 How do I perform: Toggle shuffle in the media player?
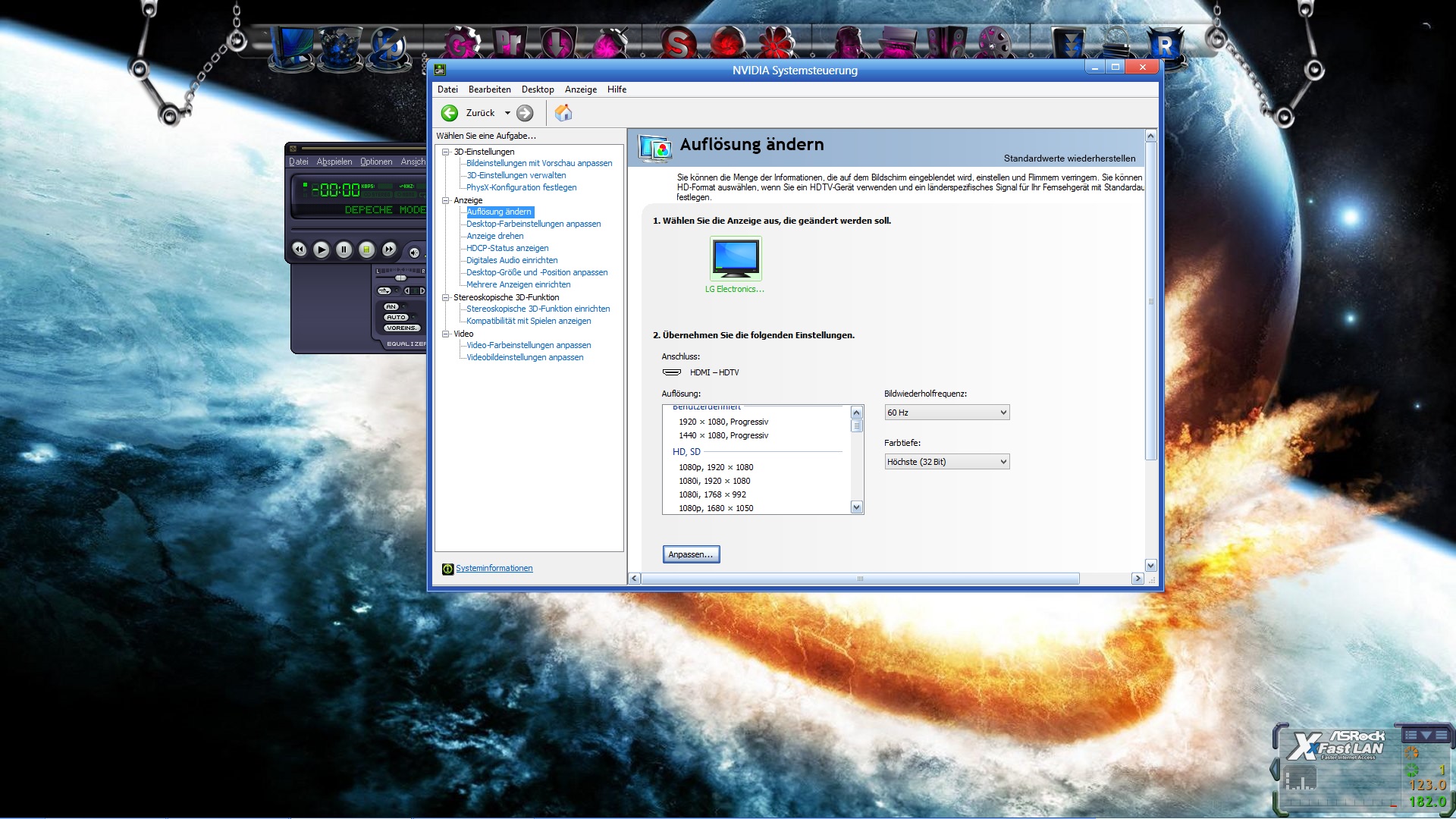click(384, 291)
